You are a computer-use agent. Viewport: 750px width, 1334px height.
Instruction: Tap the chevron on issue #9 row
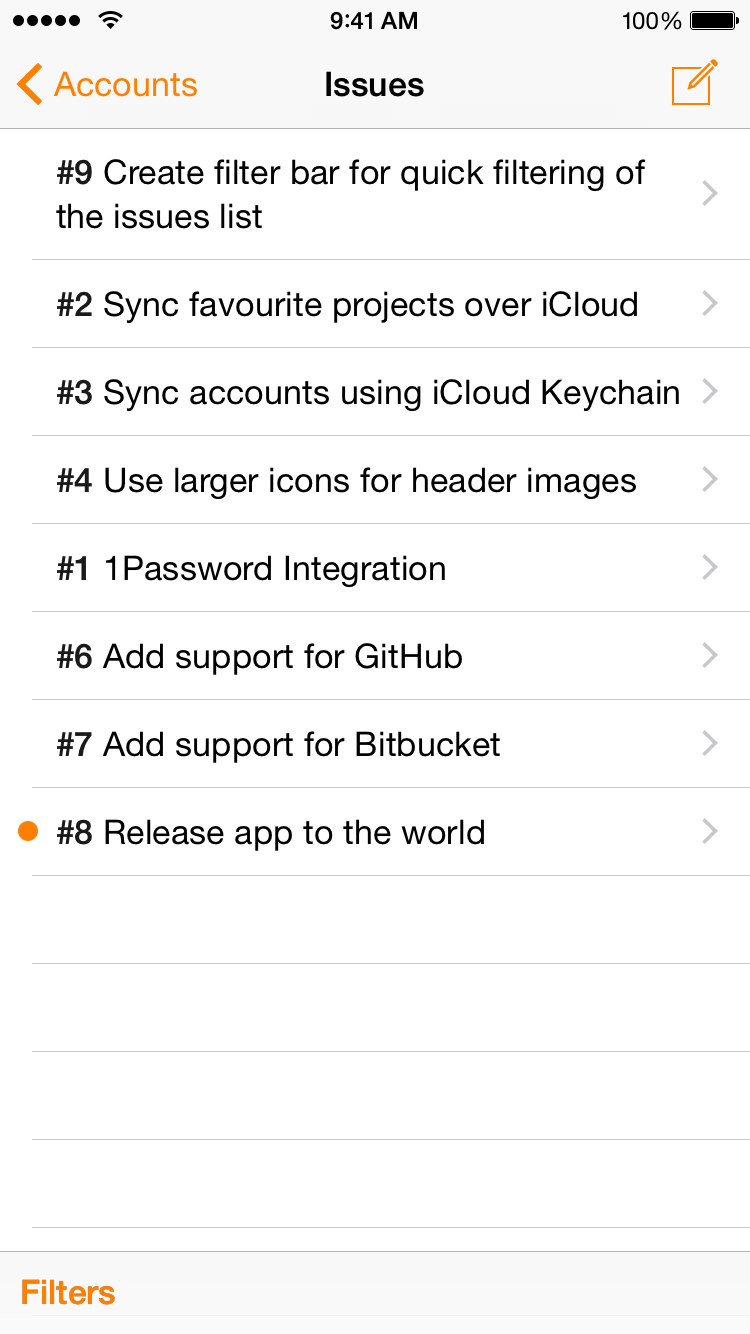710,193
